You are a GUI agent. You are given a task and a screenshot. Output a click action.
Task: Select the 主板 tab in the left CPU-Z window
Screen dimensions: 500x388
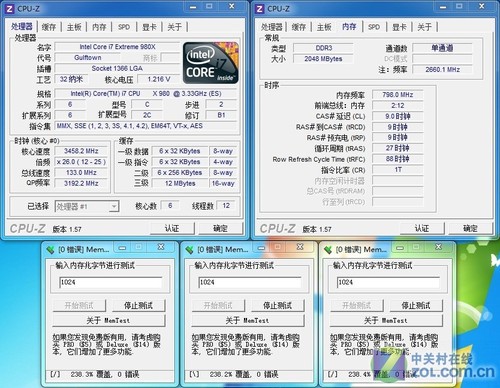click(x=74, y=27)
